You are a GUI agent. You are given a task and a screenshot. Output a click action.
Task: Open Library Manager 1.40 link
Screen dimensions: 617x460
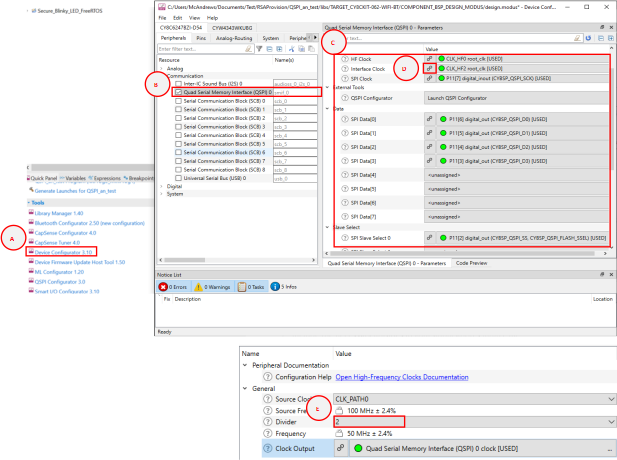point(59,213)
